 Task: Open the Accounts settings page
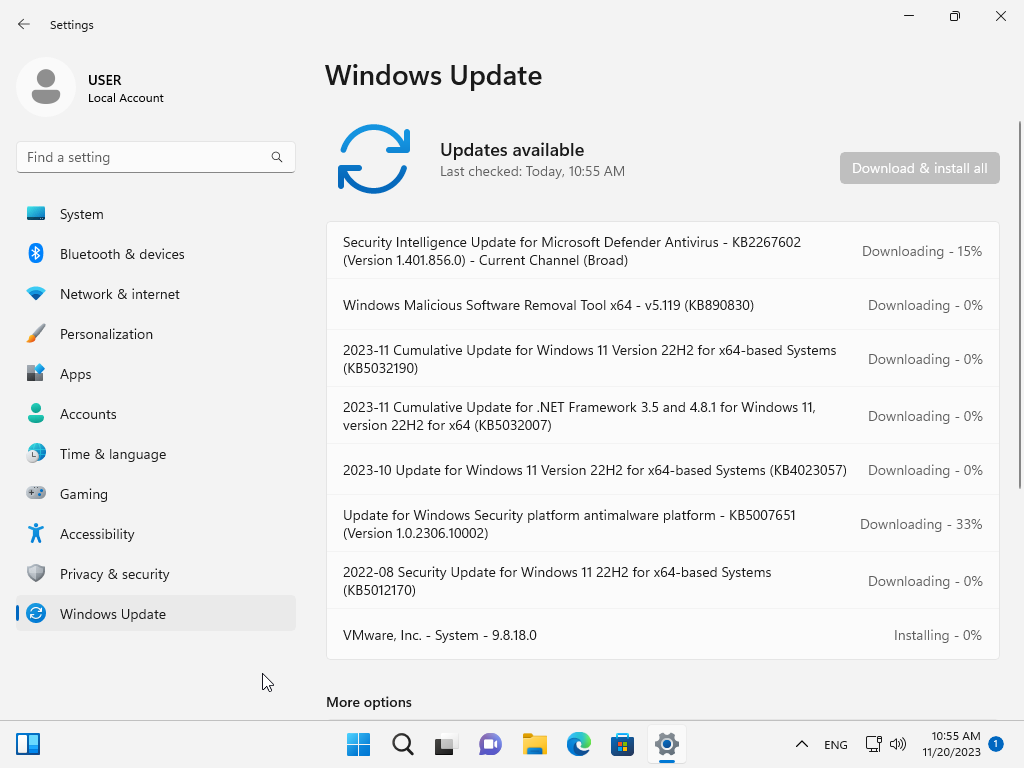coord(155,413)
